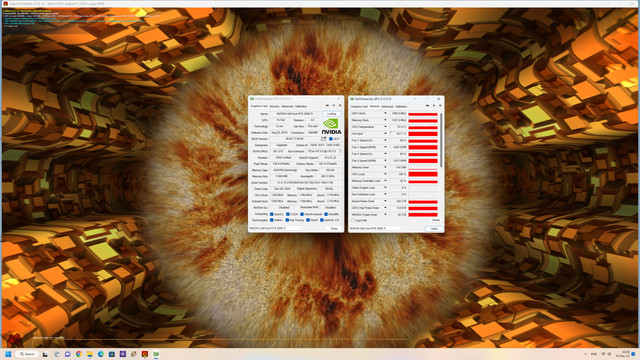This screenshot has width=640, height=360.
Task: Open Microsoft Store from the taskbar
Action: 112,354
